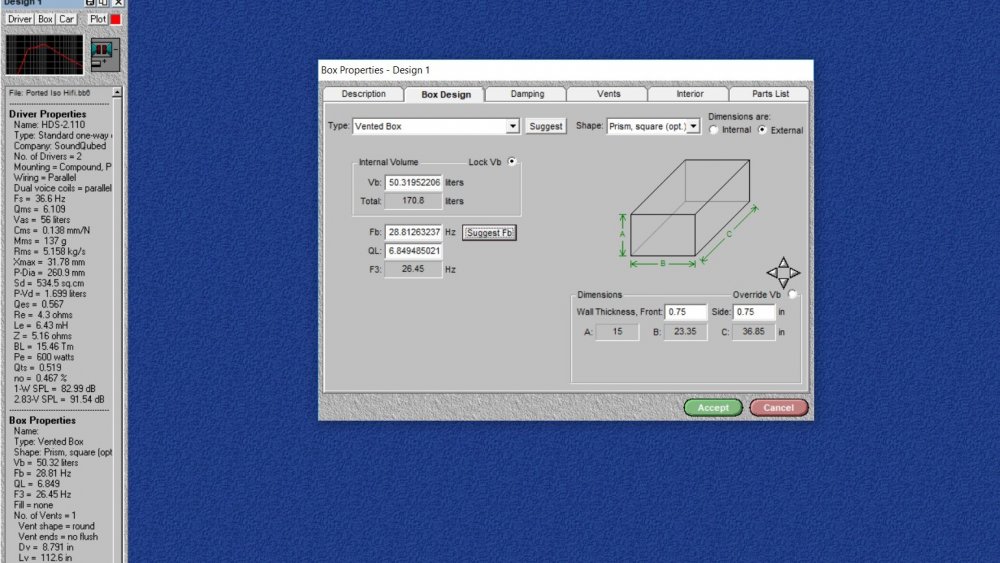The width and height of the screenshot is (1000, 563).
Task: Click the 'Company: SoundQubed' line
Action: (x=60, y=146)
